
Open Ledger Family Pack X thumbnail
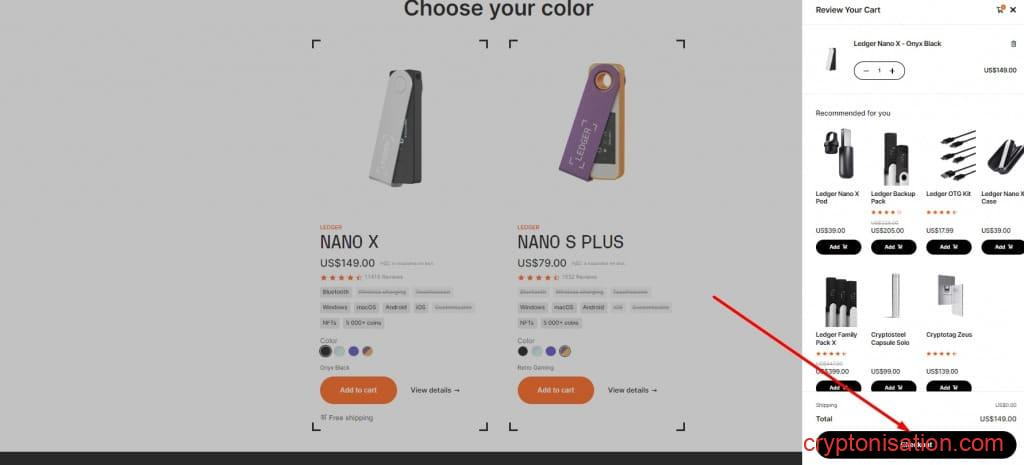838,301
